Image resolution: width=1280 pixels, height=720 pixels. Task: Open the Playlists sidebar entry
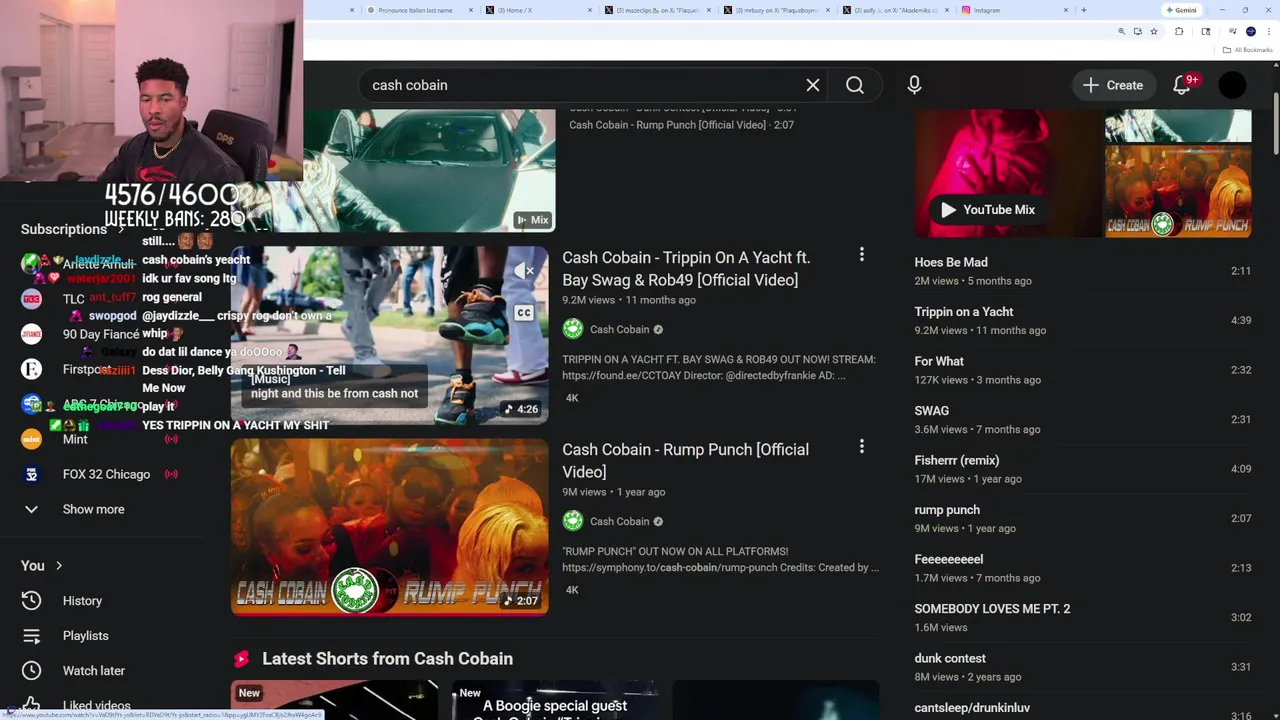click(x=100, y=636)
